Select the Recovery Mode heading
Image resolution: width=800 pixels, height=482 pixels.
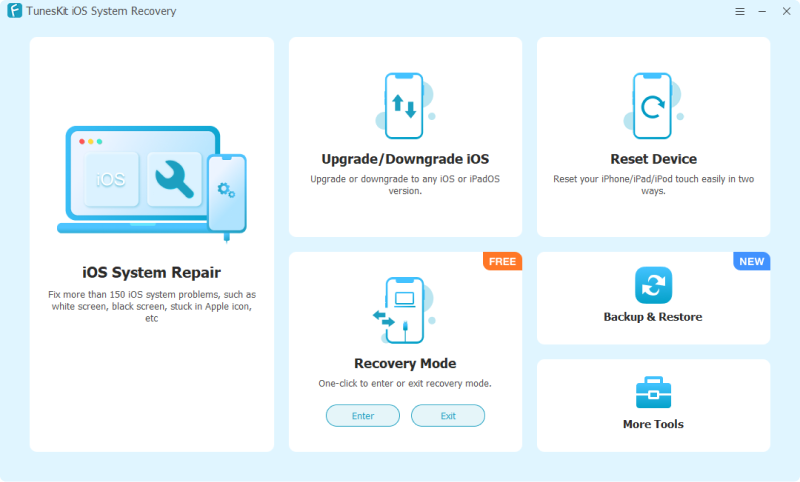(405, 363)
